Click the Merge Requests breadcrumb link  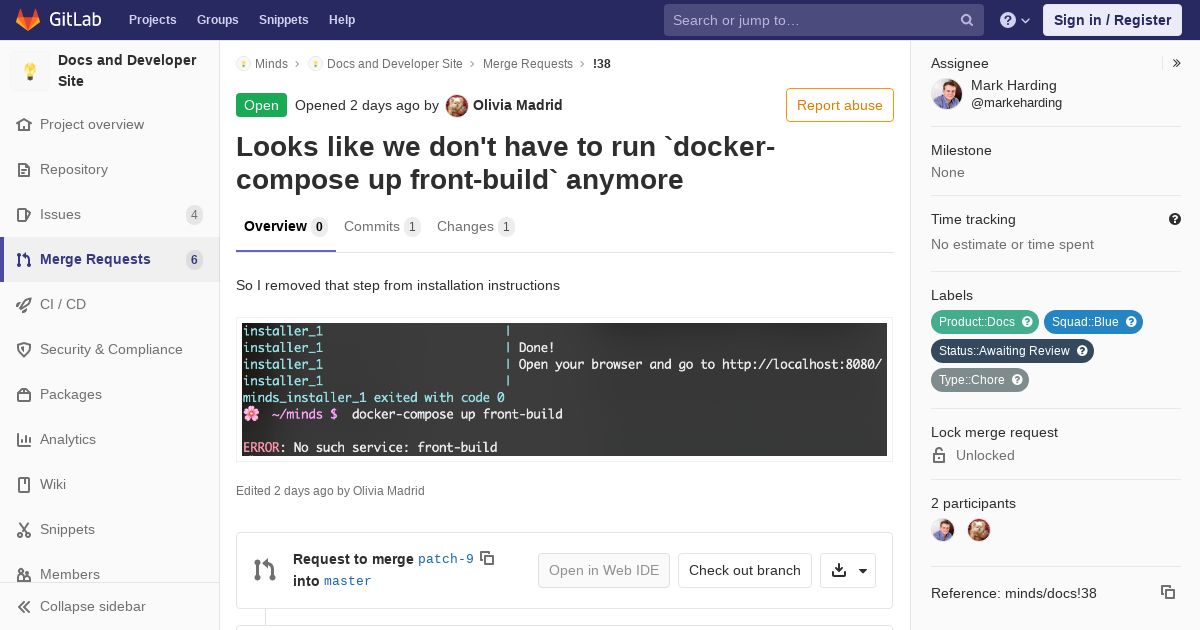528,64
